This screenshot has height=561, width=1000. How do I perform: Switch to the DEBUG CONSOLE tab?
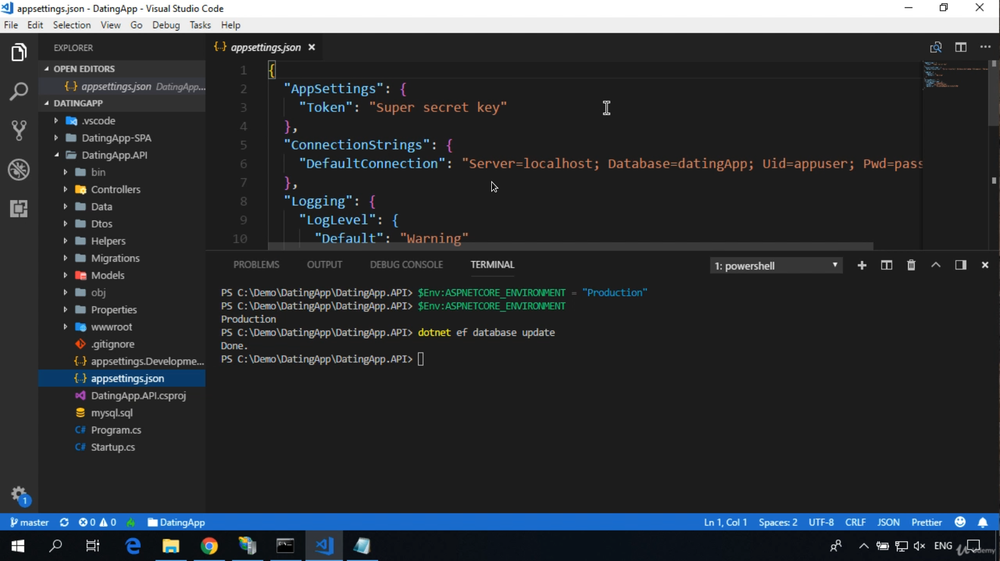406,265
